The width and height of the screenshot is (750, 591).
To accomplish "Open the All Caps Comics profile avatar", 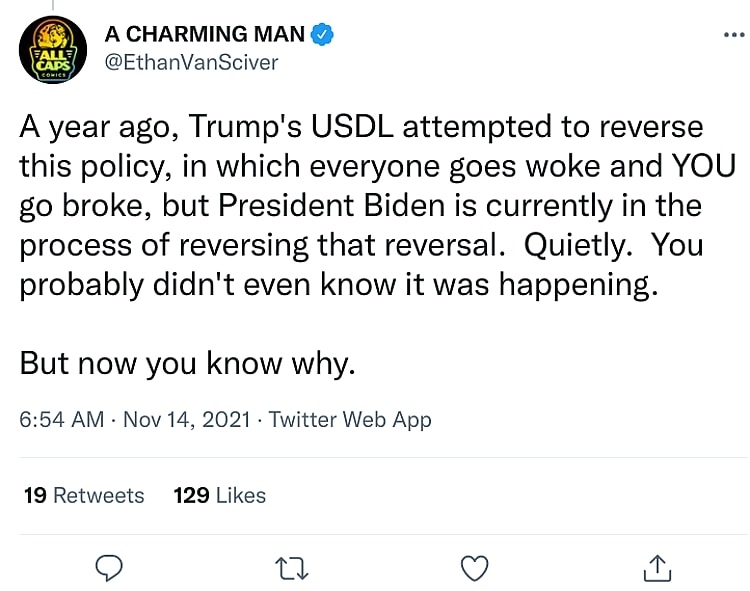I will tap(53, 49).
